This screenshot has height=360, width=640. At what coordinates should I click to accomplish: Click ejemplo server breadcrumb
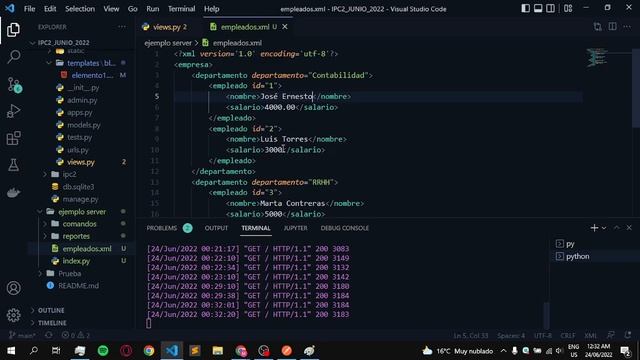(168, 43)
